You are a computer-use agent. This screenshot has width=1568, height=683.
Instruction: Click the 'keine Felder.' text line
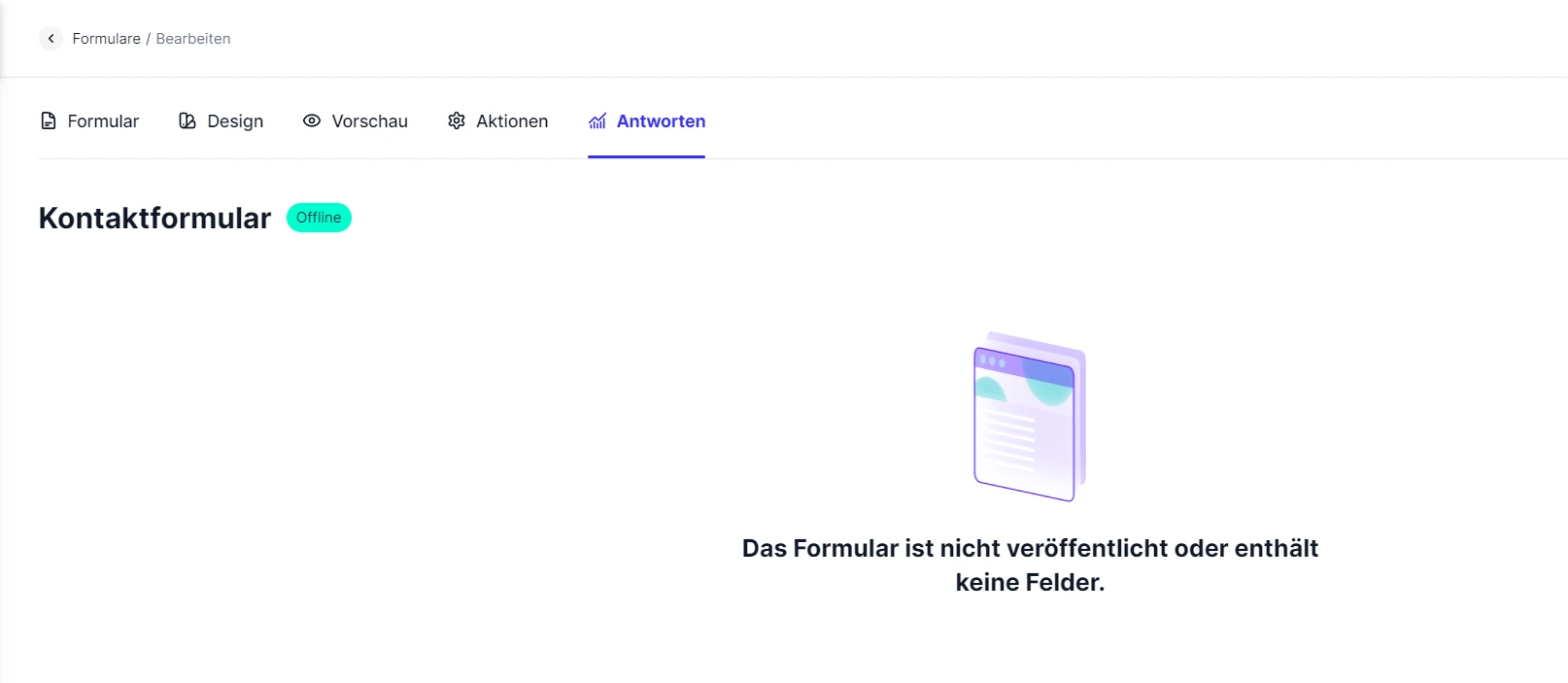point(1030,583)
